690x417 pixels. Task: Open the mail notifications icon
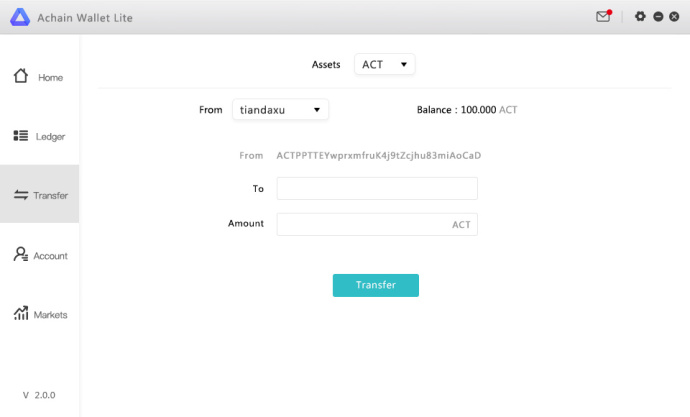pyautogui.click(x=603, y=16)
